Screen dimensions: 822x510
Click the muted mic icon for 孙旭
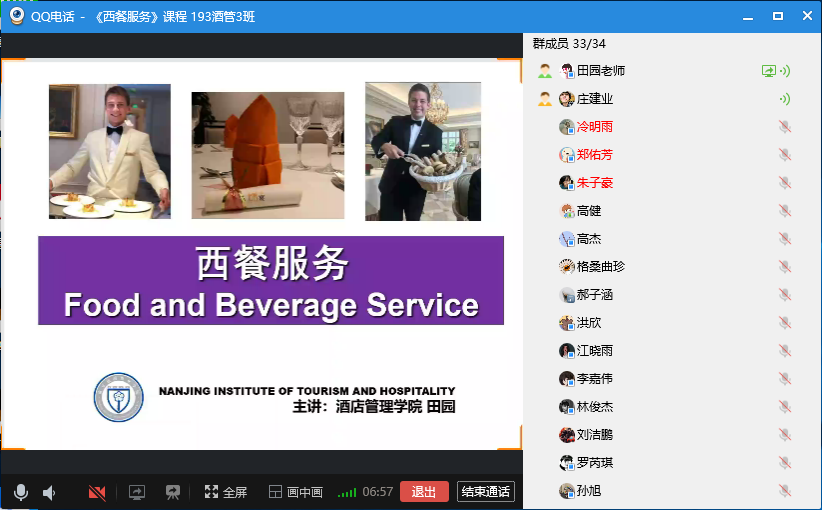785,491
